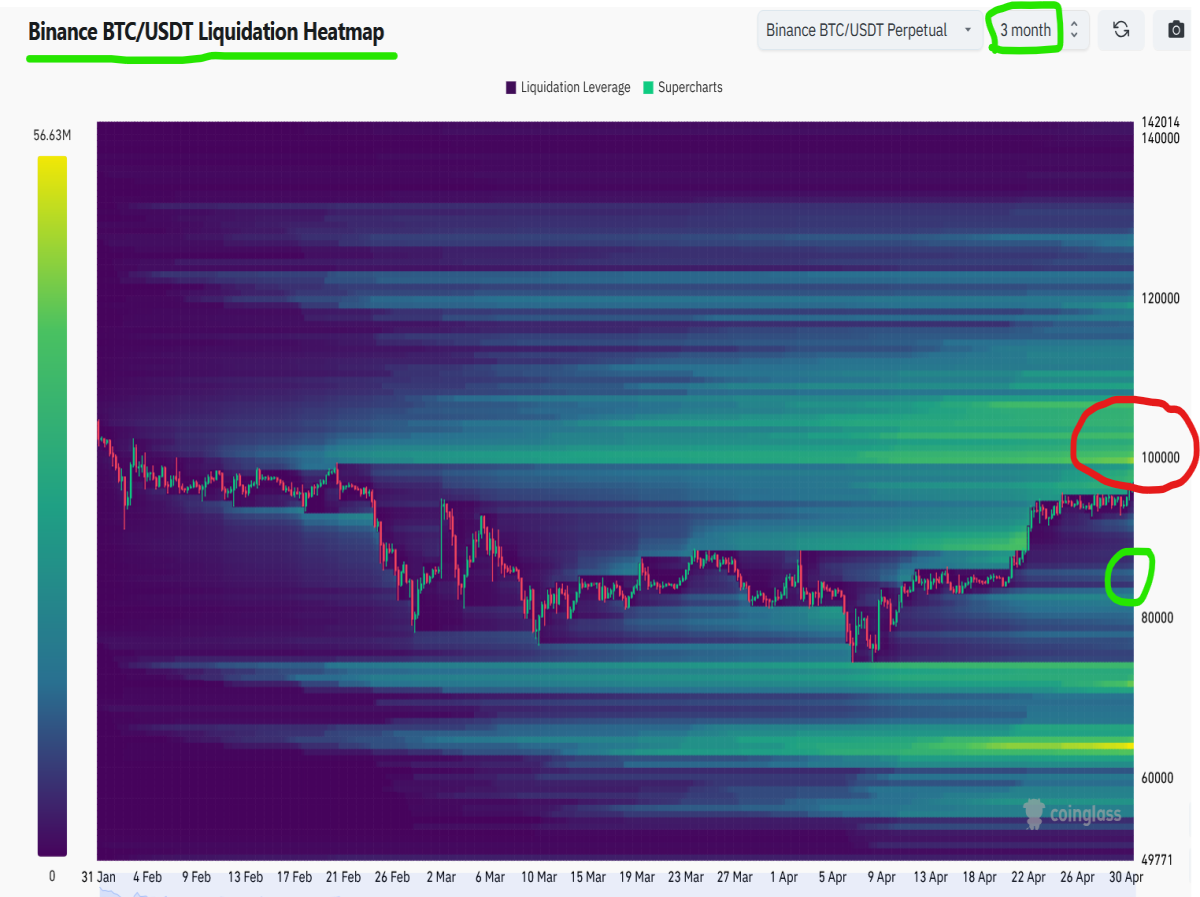The height and width of the screenshot is (897, 1200).
Task: Open the 3 month timeframe selector
Action: (1025, 30)
